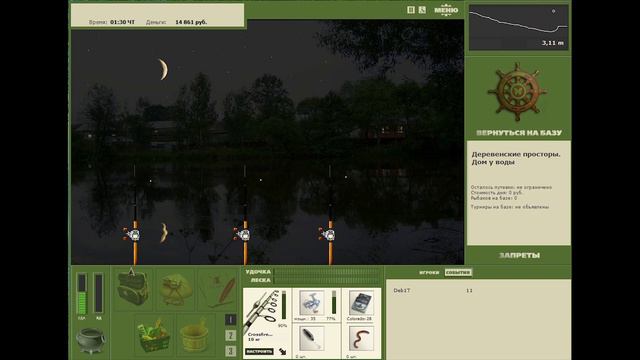Screen dimensions: 640x360
Task: Click the УДОЧКА tension bar
Action: [x=328, y=271]
